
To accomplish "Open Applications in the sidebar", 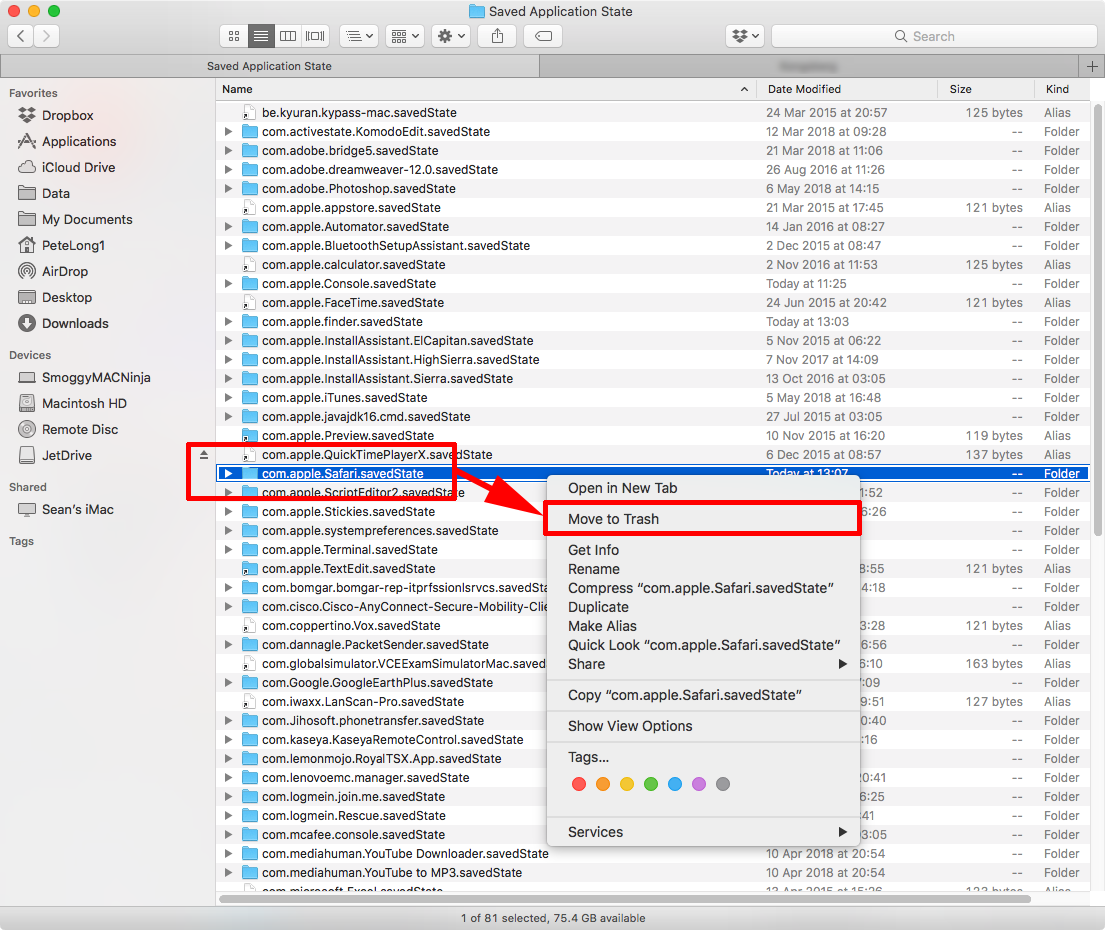I will 78,142.
